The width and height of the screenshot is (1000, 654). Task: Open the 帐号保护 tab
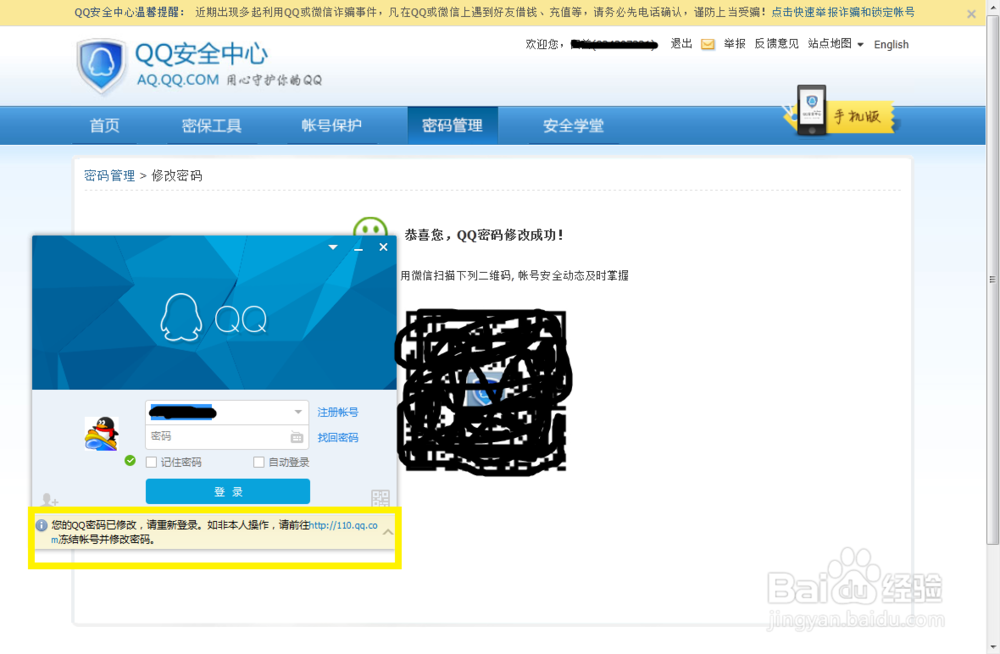pos(331,126)
